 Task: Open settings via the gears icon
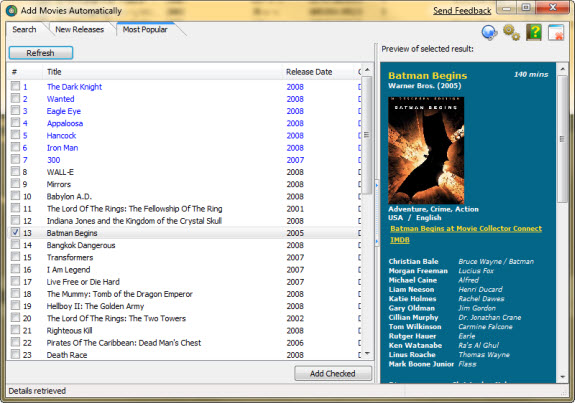point(511,32)
